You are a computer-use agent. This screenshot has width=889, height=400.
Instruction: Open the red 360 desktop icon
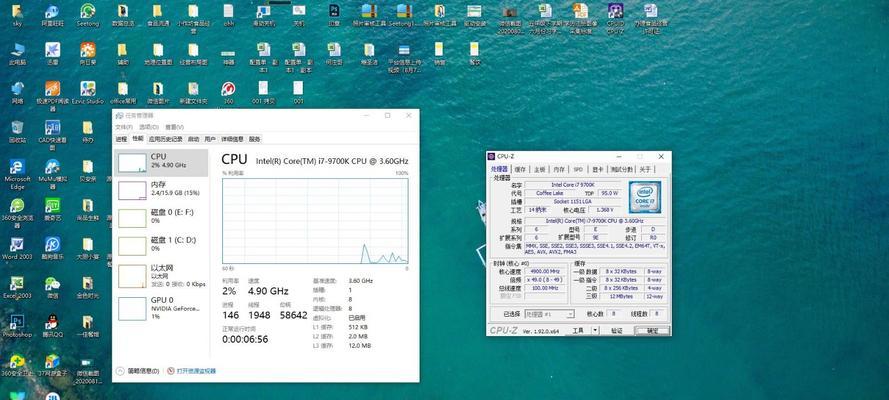tap(228, 92)
